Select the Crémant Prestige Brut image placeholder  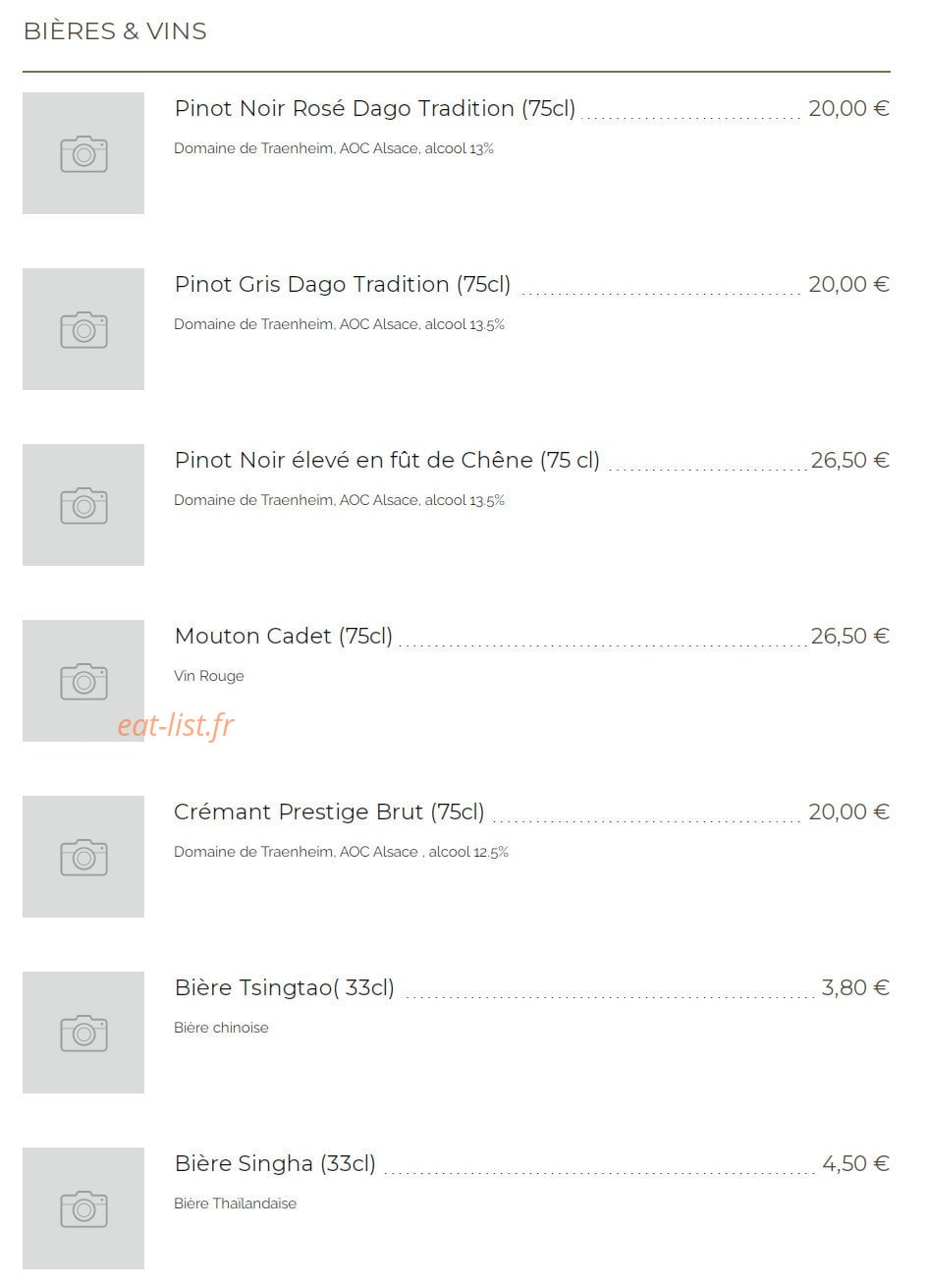83,857
